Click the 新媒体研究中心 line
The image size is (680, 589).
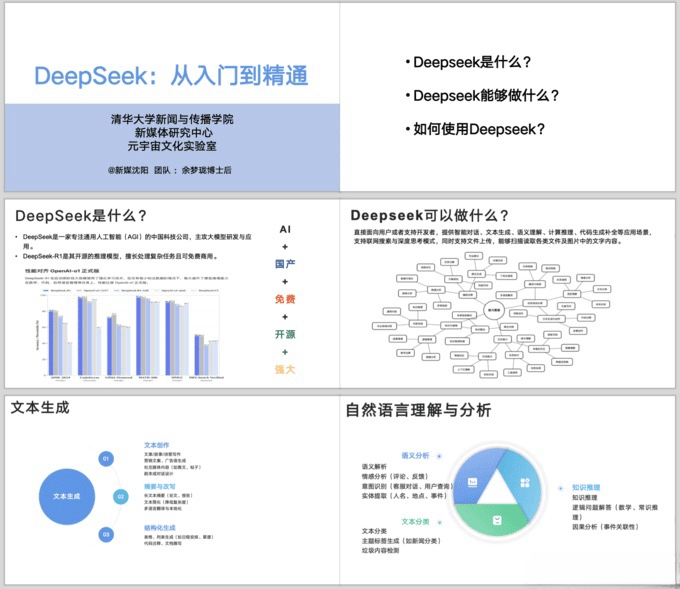pyautogui.click(x=173, y=132)
